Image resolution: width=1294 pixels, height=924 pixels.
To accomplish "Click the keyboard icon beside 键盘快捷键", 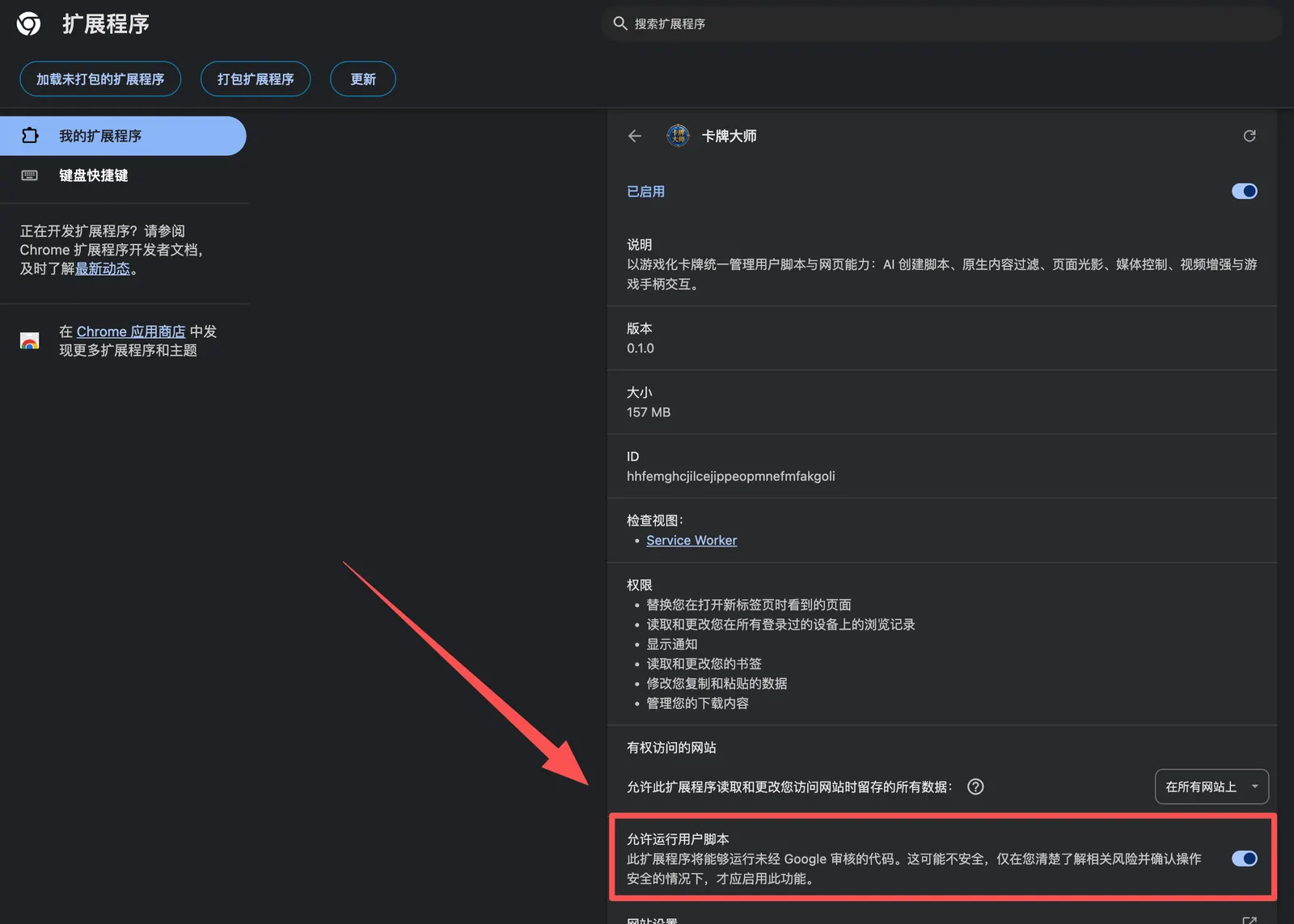I will click(x=30, y=175).
